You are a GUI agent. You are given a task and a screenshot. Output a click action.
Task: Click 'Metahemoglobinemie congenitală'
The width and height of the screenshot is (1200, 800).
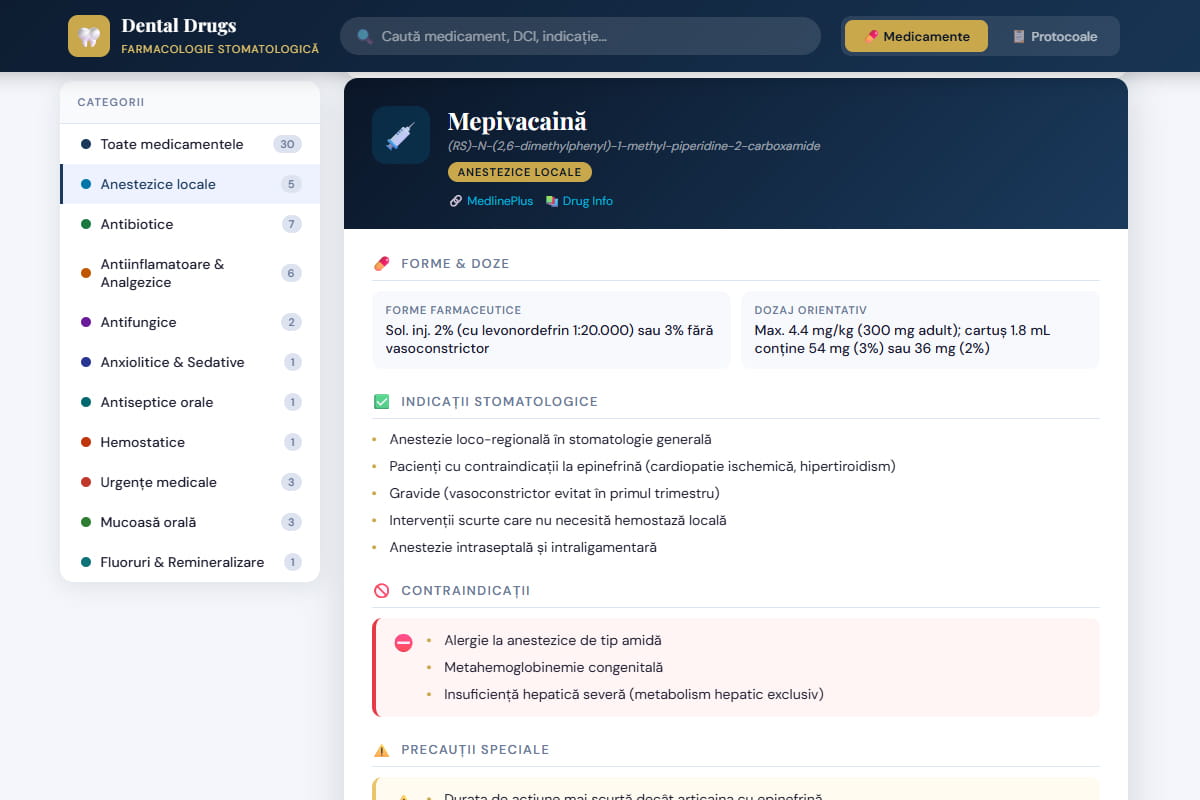554,667
